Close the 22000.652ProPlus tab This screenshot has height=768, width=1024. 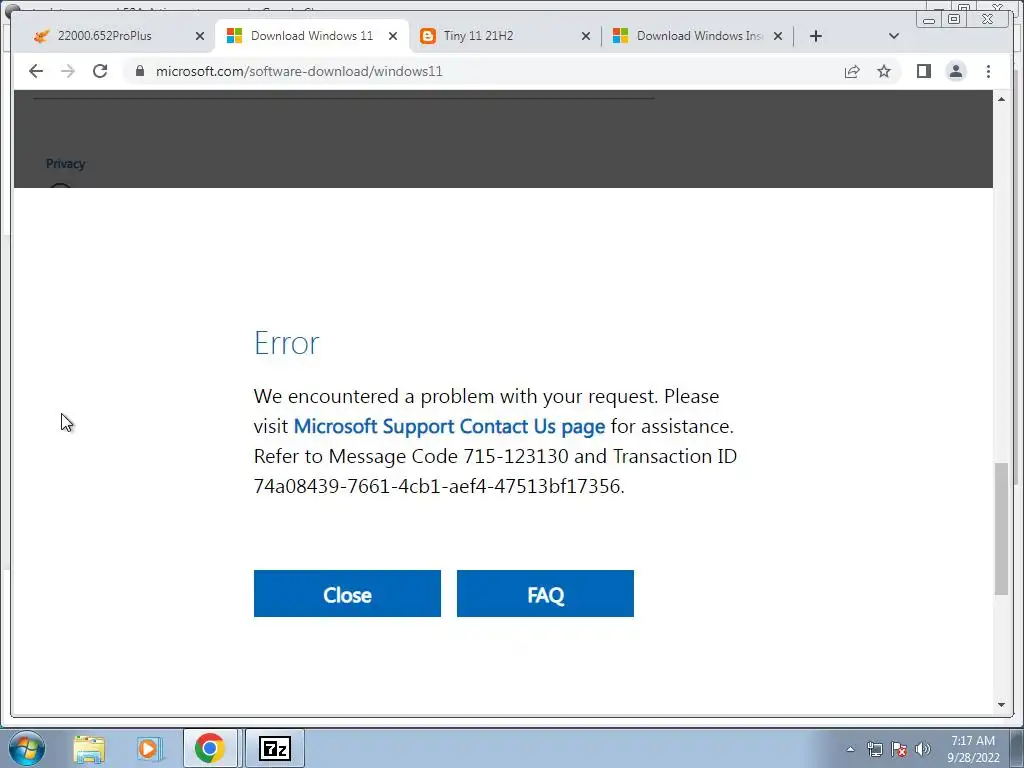click(200, 36)
